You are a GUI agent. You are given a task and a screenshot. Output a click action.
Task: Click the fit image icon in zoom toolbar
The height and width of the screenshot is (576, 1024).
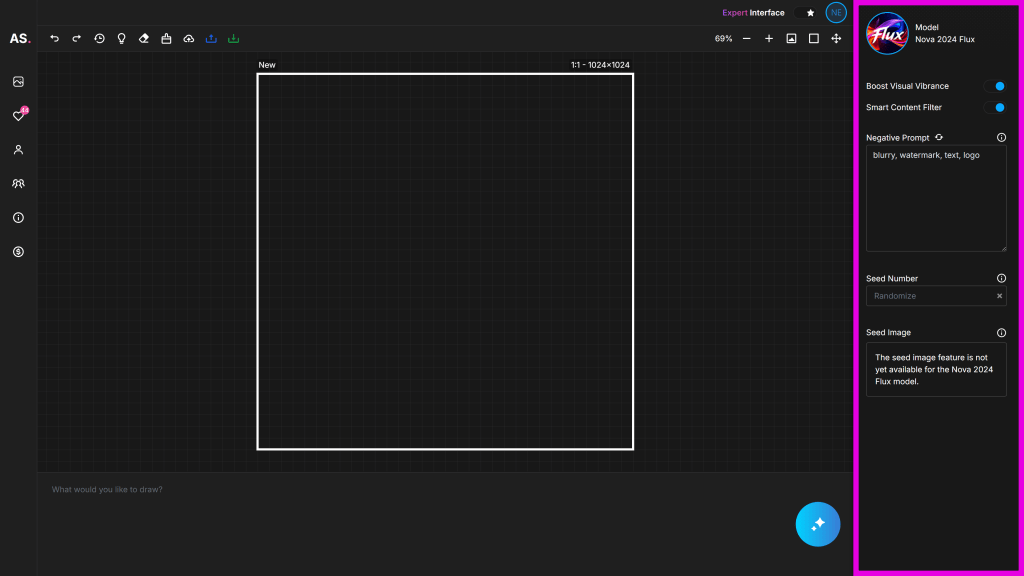point(792,39)
